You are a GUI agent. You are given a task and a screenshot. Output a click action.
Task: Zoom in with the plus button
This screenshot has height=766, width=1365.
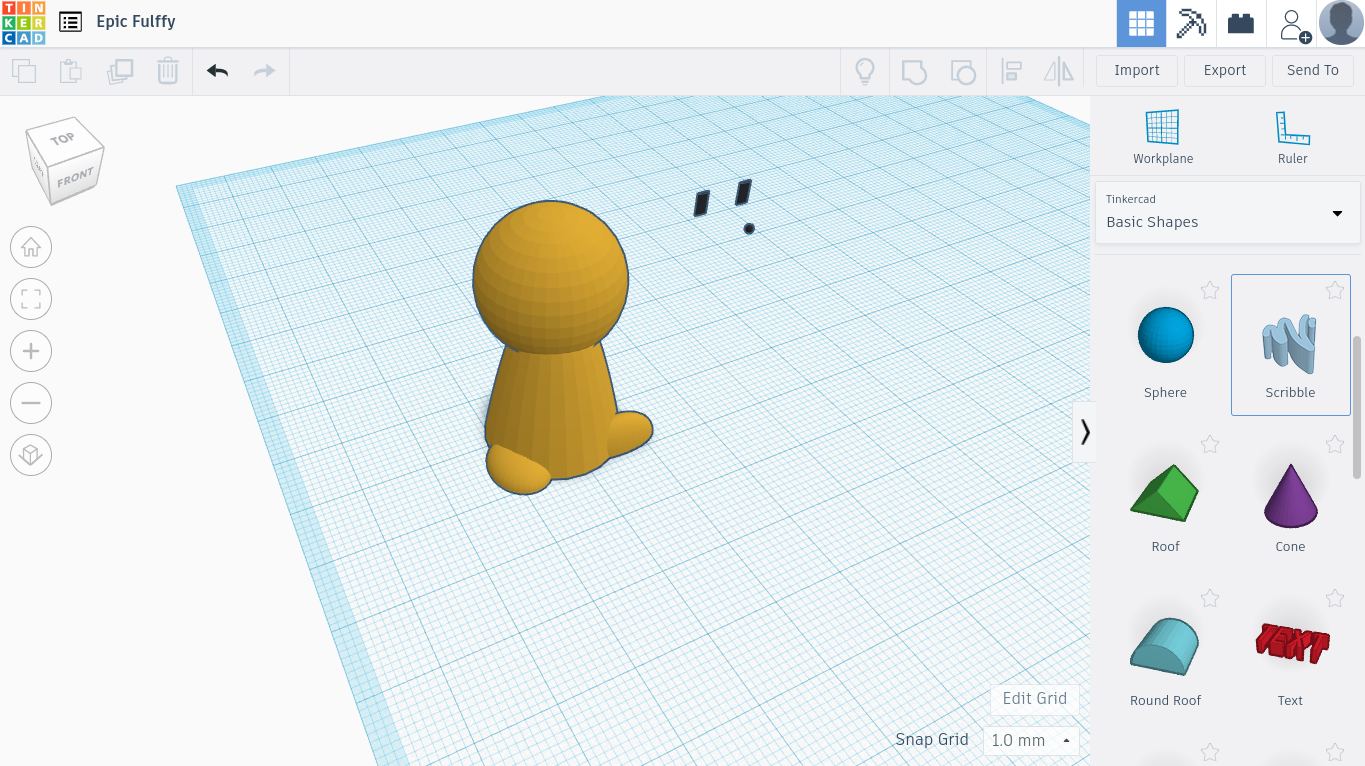coord(31,351)
